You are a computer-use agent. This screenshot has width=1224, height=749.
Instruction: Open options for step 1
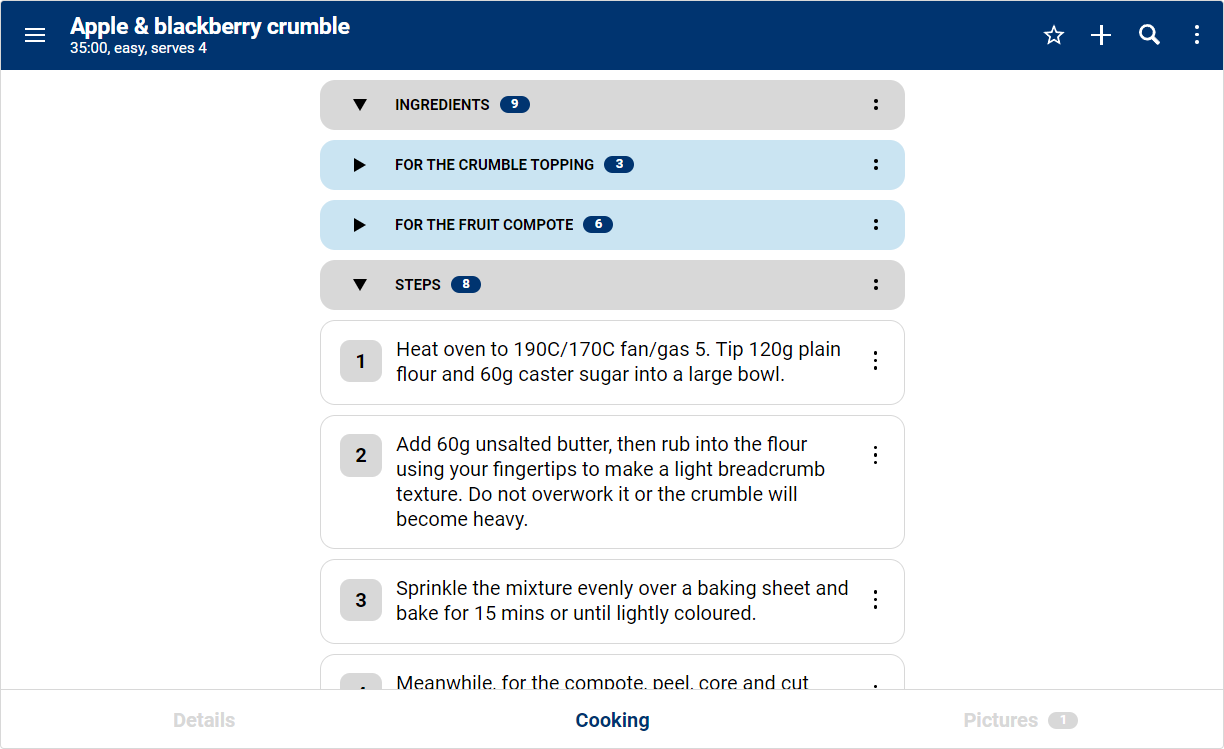[876, 361]
